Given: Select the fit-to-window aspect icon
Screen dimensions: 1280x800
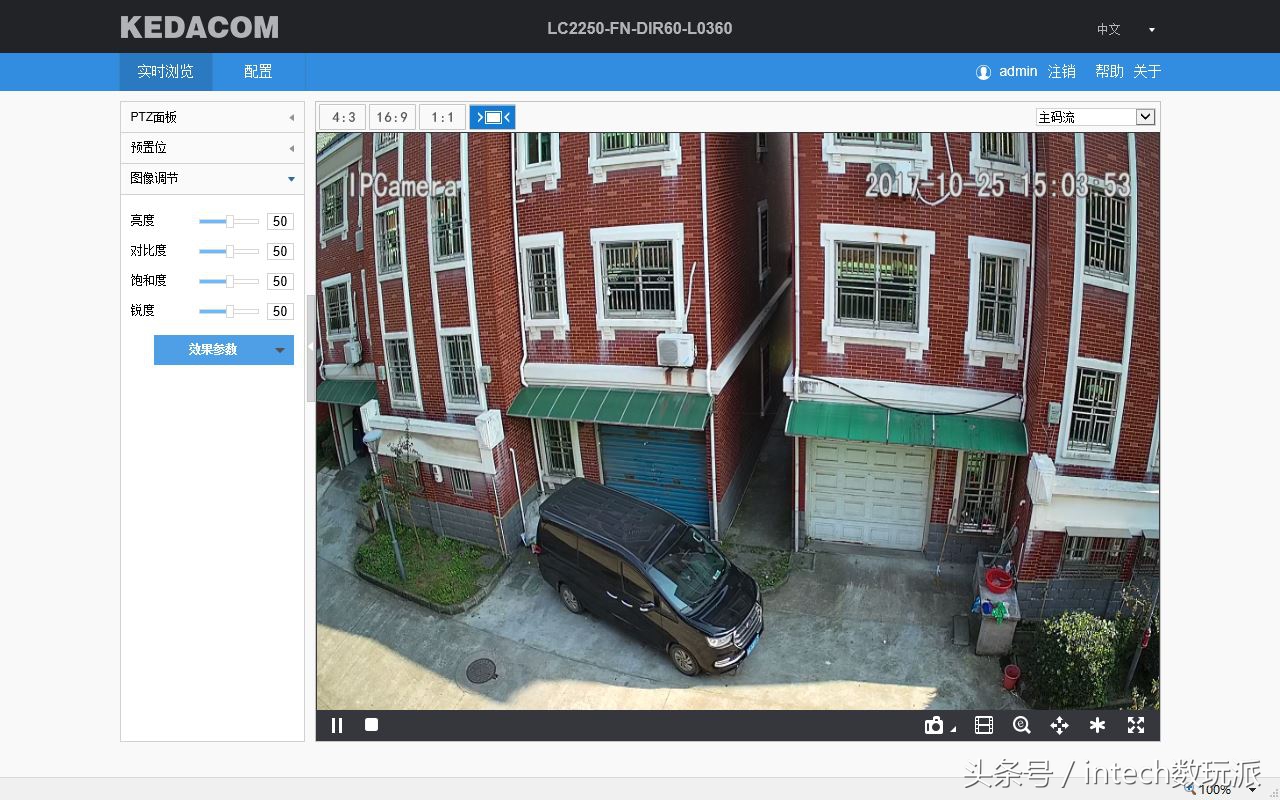Looking at the screenshot, I should click(x=492, y=117).
